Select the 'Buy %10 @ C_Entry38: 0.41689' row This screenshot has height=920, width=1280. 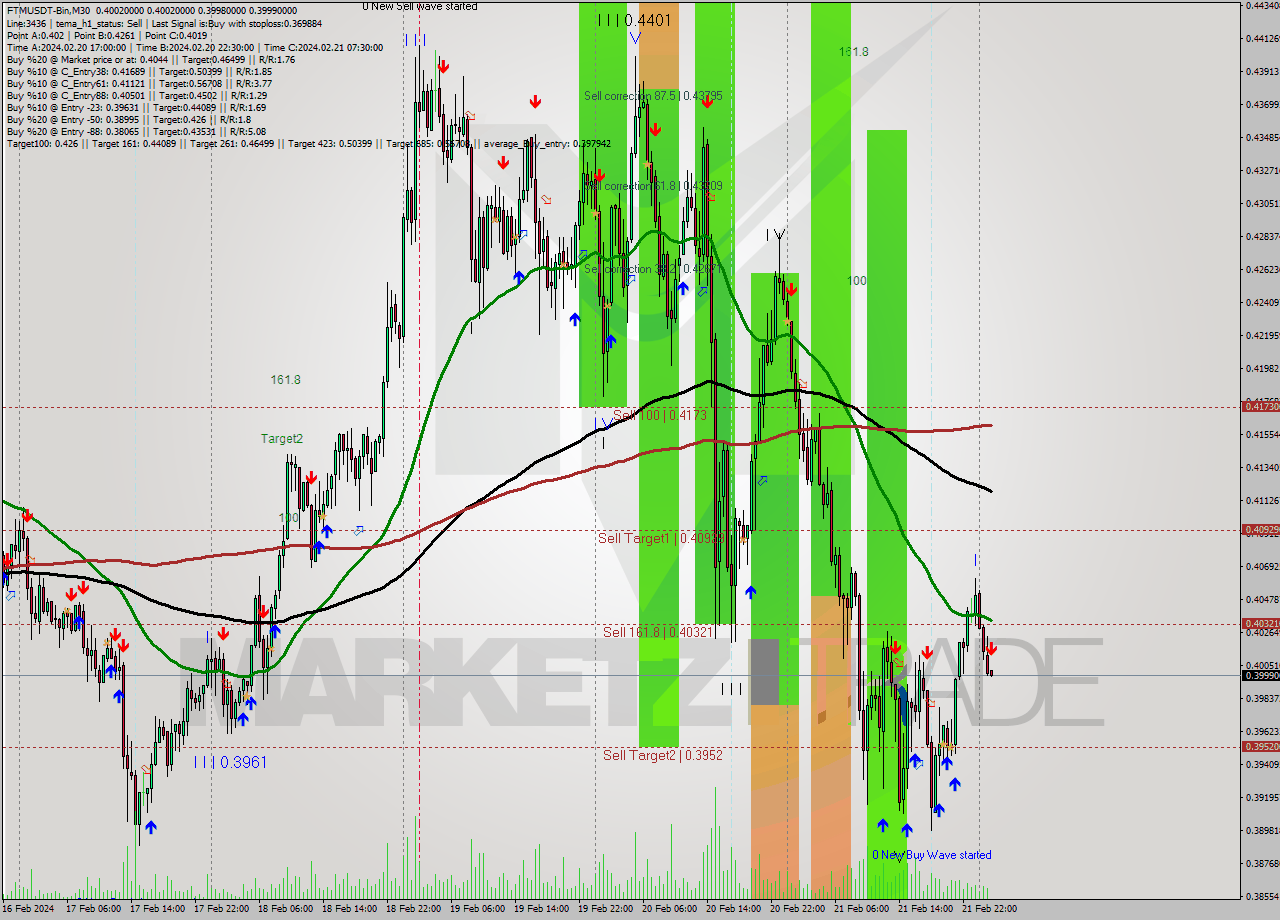point(139,71)
